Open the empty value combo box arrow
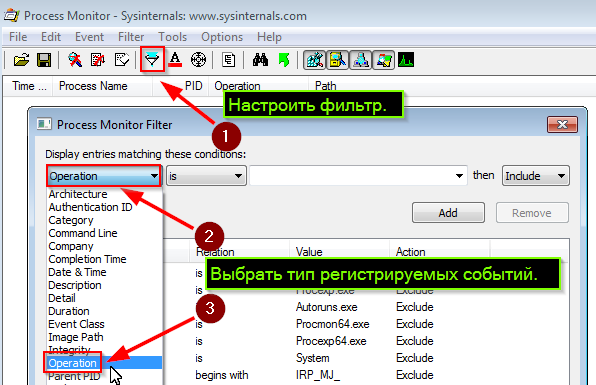Viewport: 596px width, 385px height. pyautogui.click(x=459, y=176)
